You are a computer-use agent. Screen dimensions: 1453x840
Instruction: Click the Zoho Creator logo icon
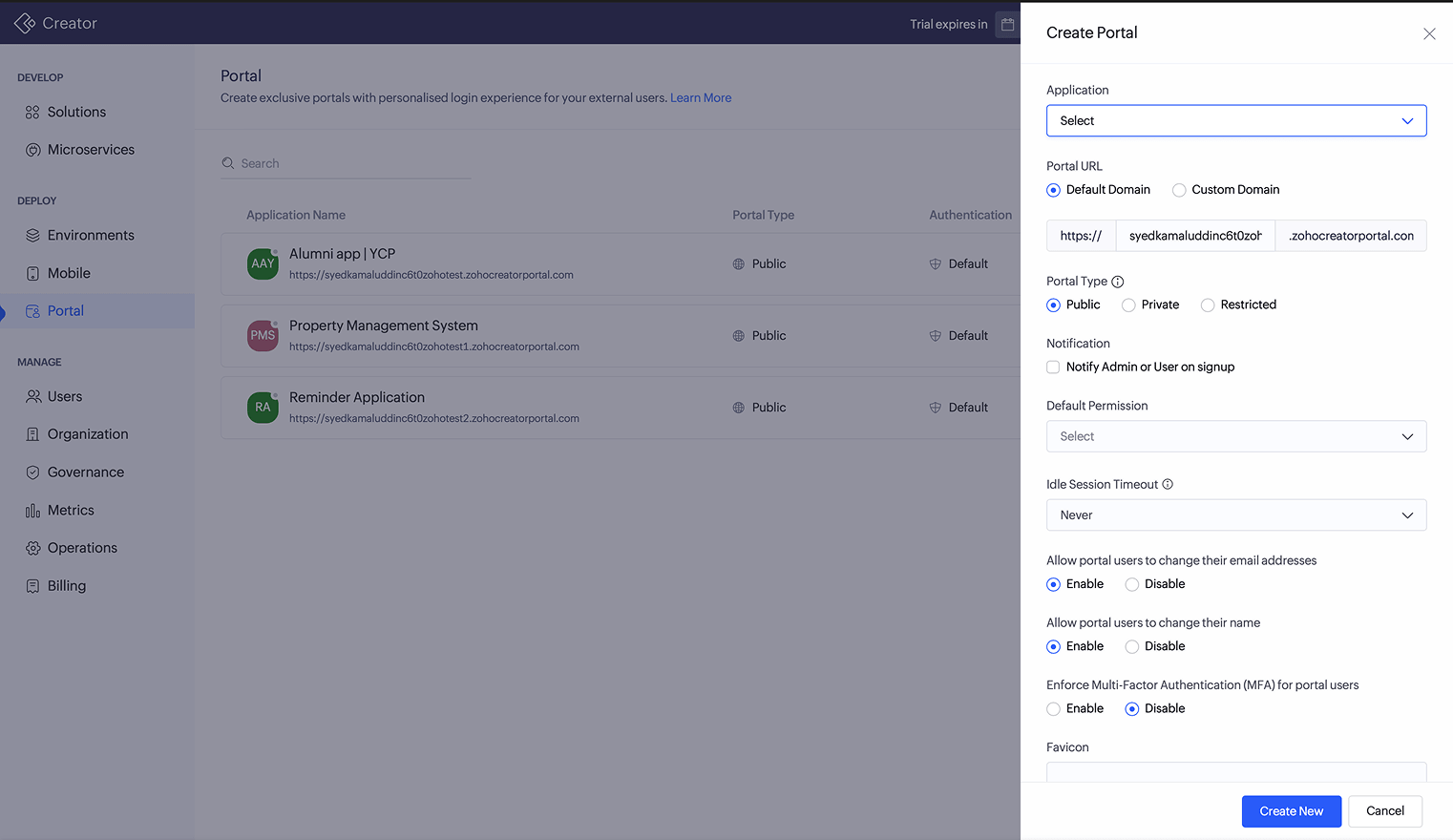coord(25,23)
